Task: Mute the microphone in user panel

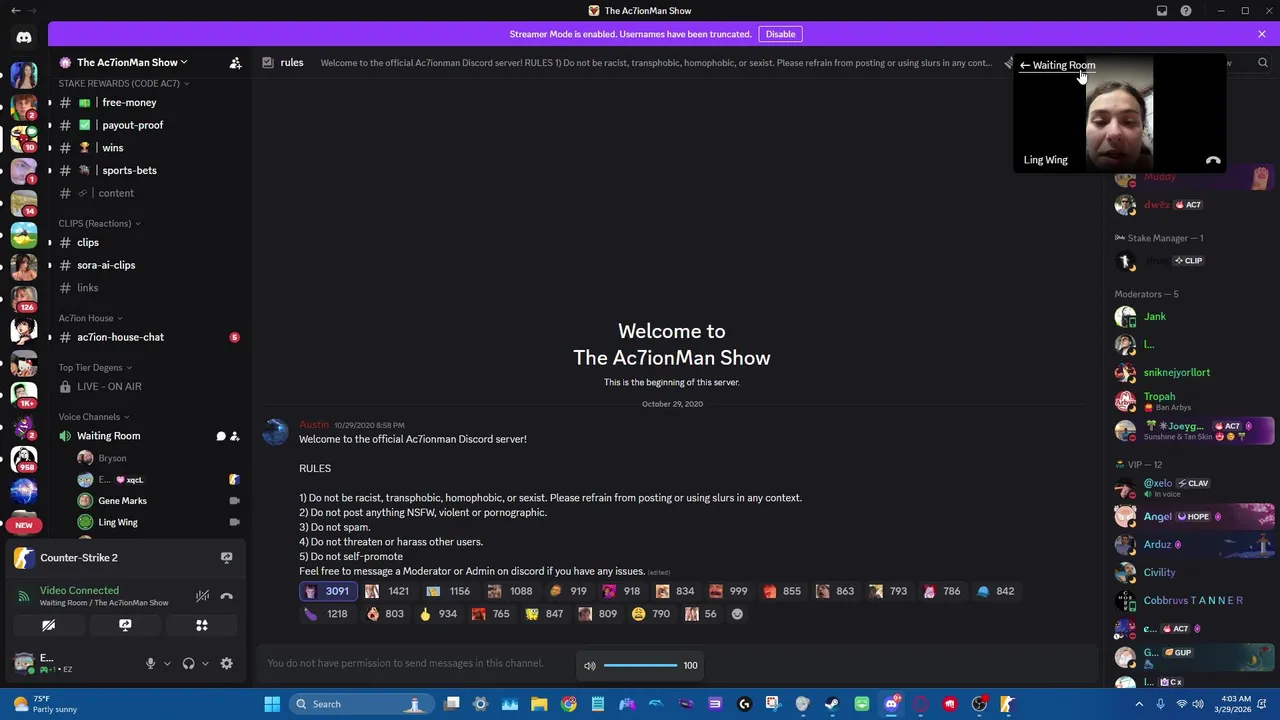Action: 151,663
